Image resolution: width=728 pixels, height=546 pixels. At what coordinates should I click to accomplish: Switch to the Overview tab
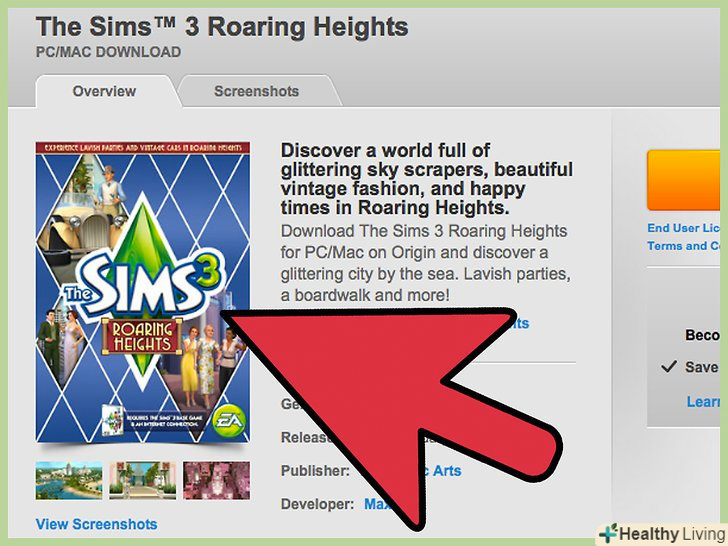[104, 91]
